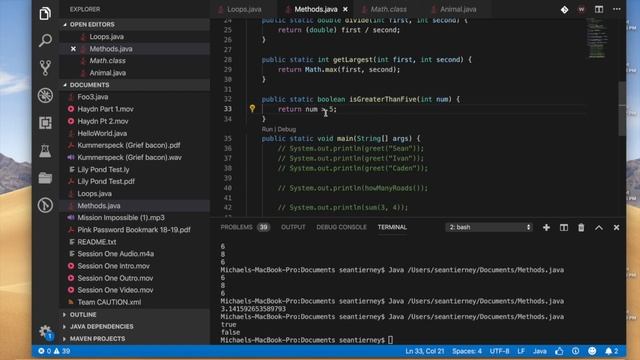Change the UTF-8 encoding setting

click(499, 351)
